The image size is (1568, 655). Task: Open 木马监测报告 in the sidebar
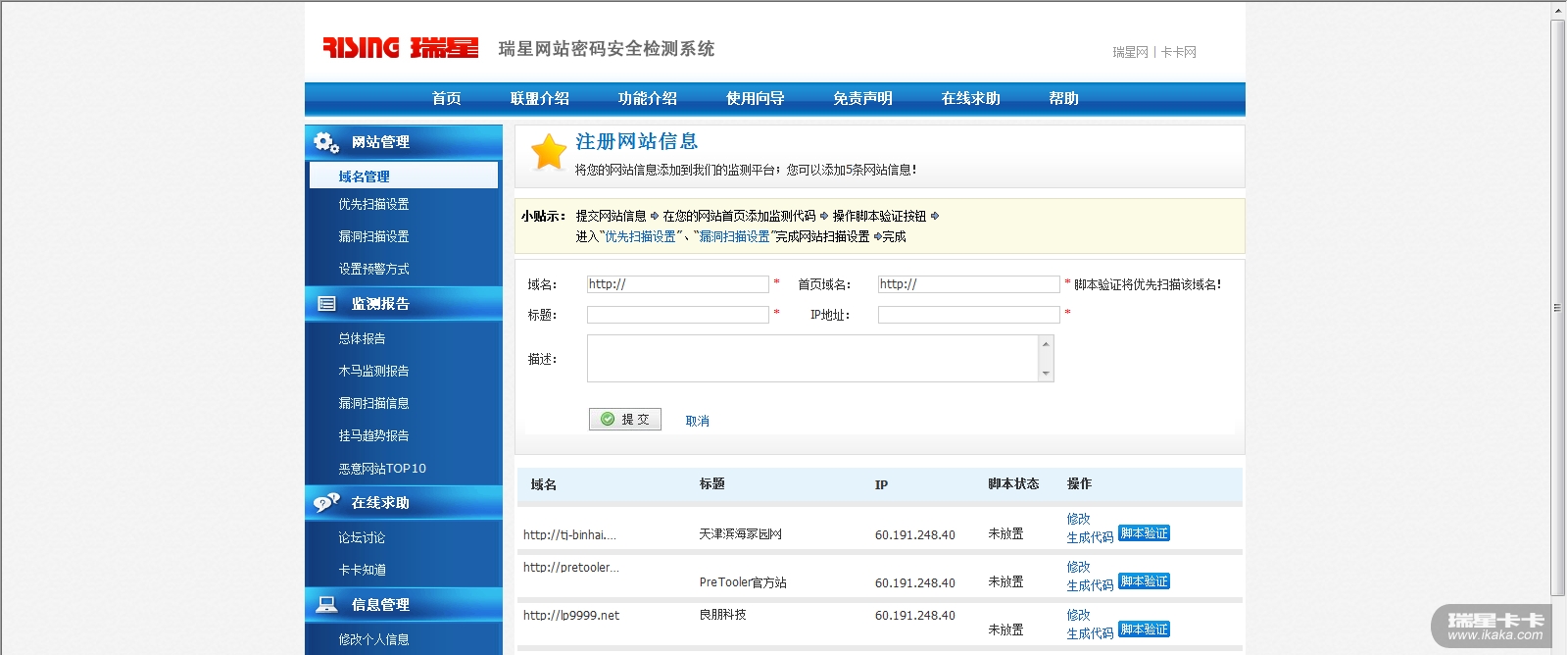click(373, 371)
